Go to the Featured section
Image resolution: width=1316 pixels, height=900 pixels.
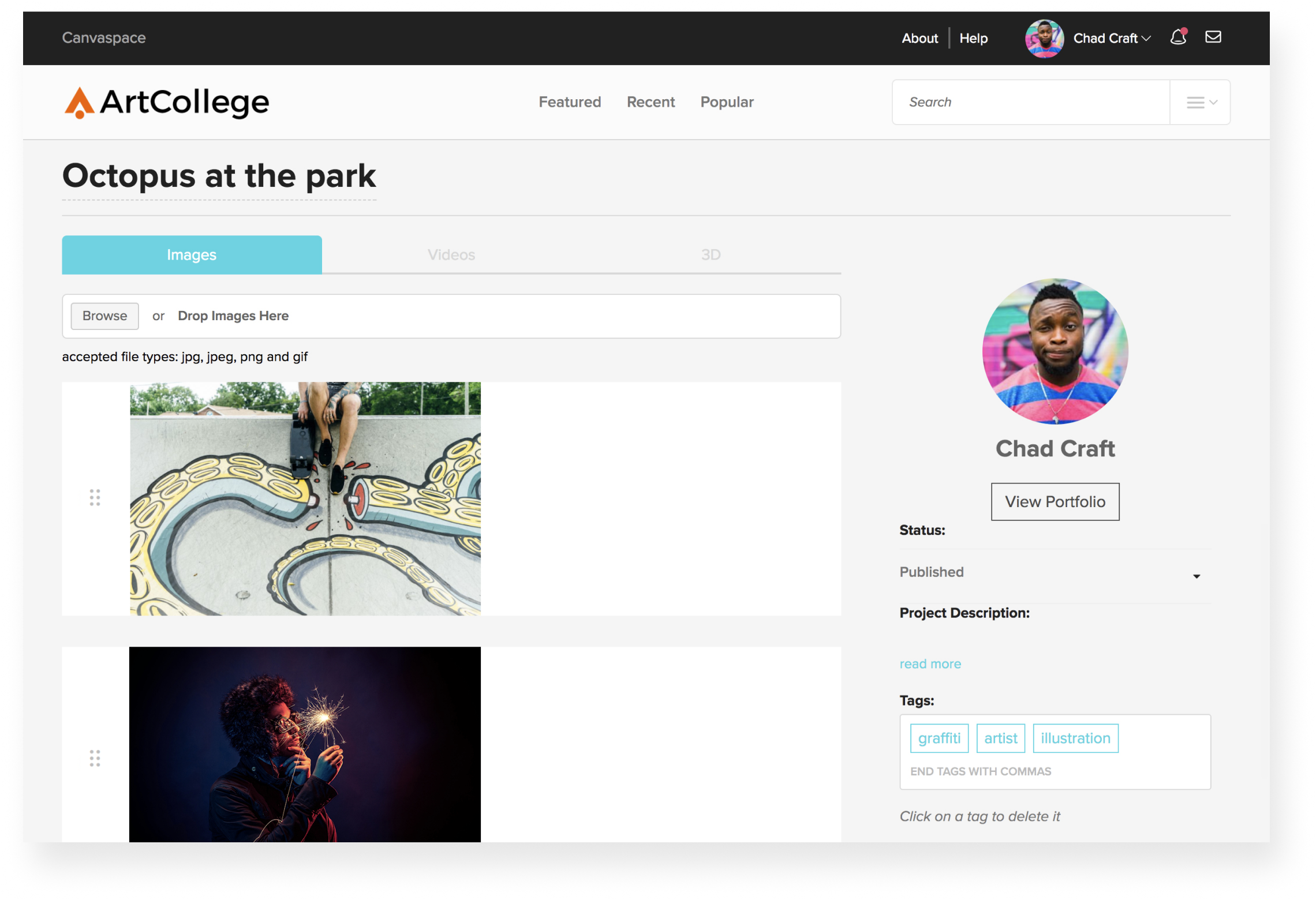click(x=570, y=102)
